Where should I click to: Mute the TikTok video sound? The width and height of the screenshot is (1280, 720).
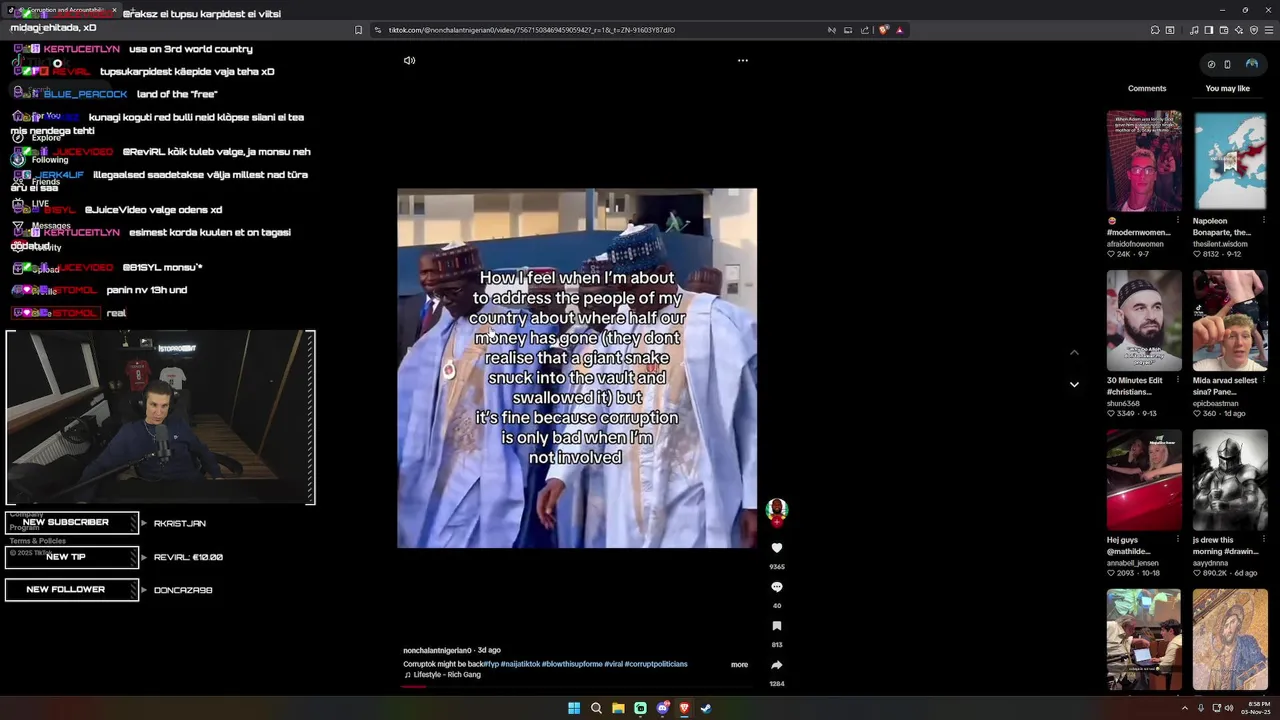[x=409, y=61]
